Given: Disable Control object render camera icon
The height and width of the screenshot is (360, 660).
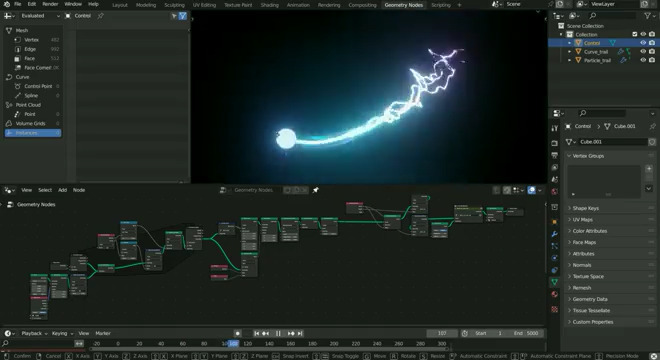Looking at the screenshot, I should click(652, 43).
